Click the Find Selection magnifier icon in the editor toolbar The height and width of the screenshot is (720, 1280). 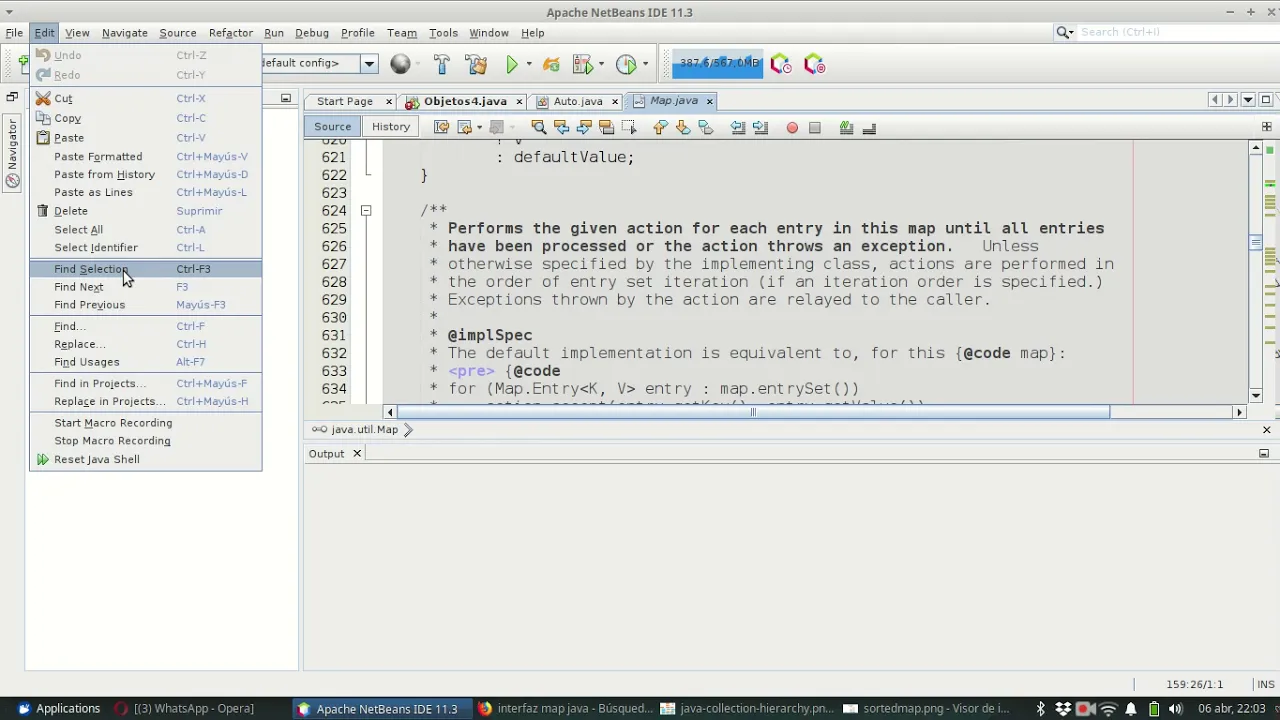point(538,127)
